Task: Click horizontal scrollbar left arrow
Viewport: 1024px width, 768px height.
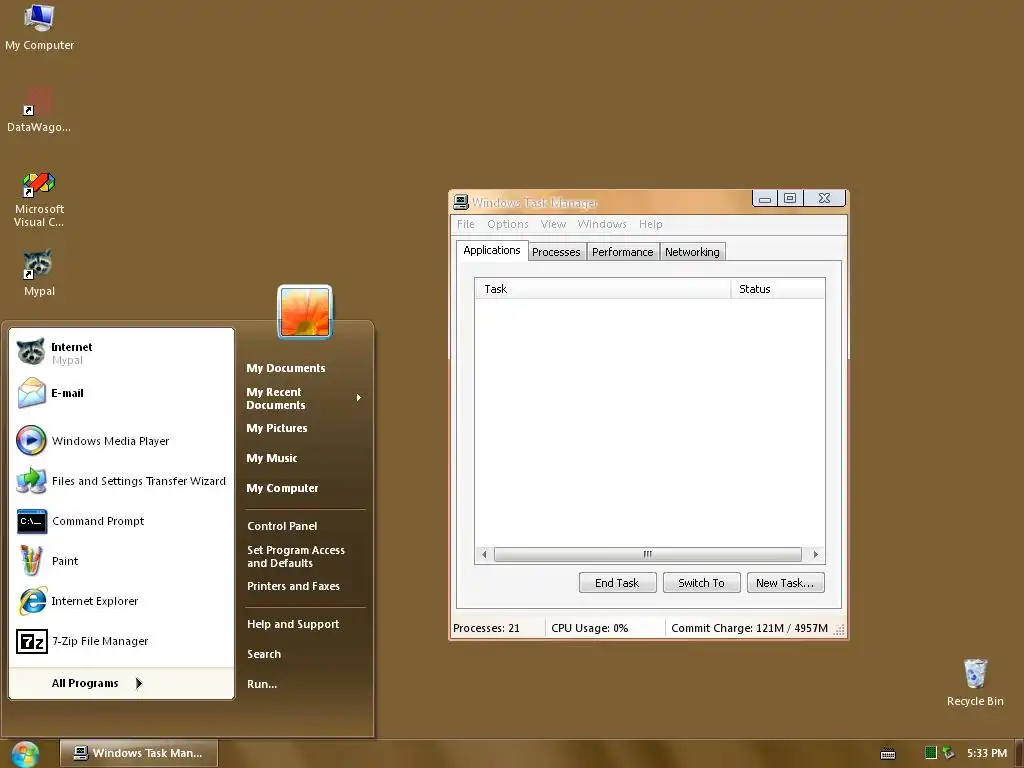Action: pos(485,554)
